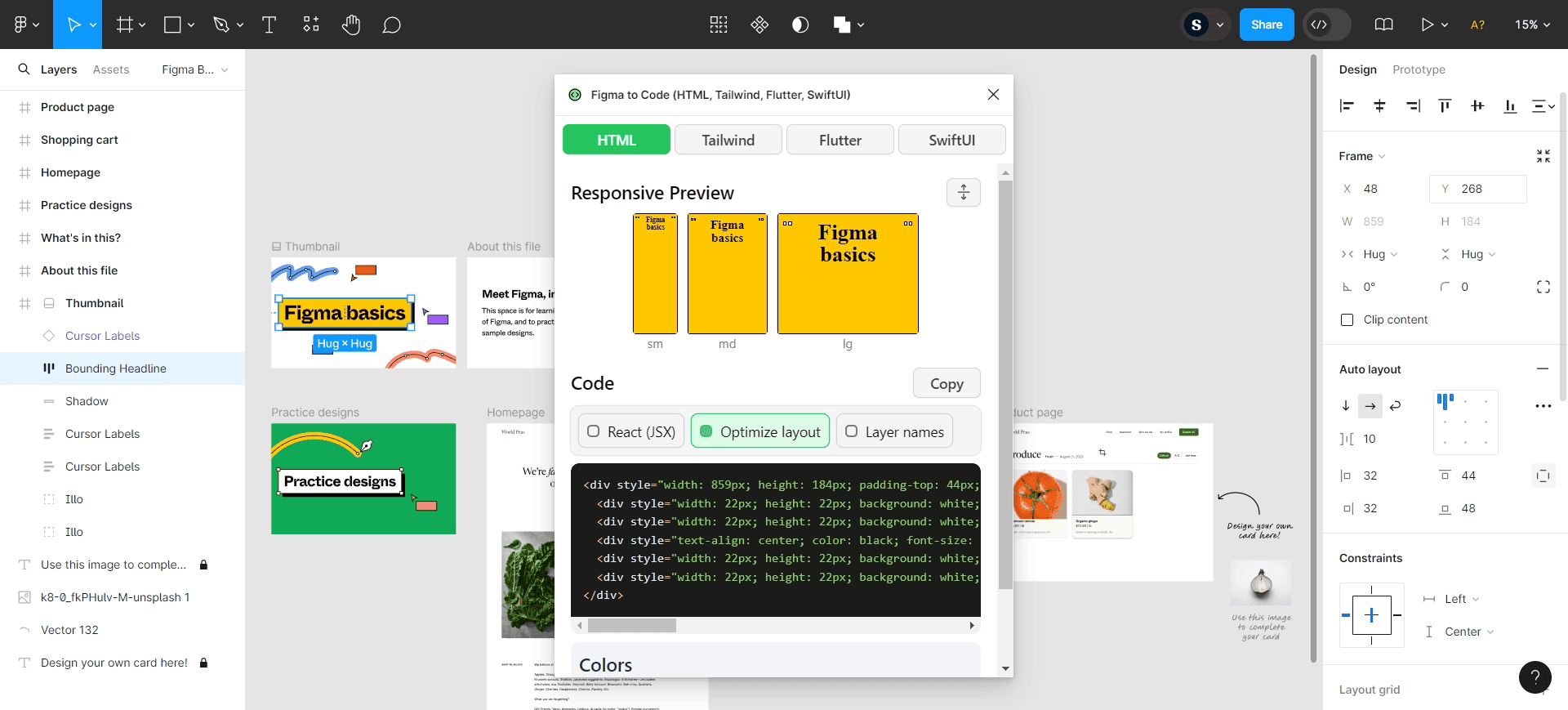Select the Product page layer
The width and height of the screenshot is (1568, 710).
point(122,107)
